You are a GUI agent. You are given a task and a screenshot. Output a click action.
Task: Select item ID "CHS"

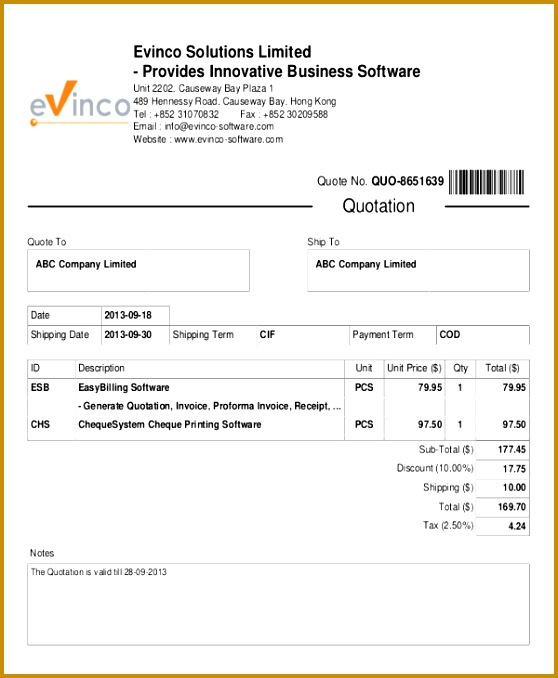[x=40, y=425]
